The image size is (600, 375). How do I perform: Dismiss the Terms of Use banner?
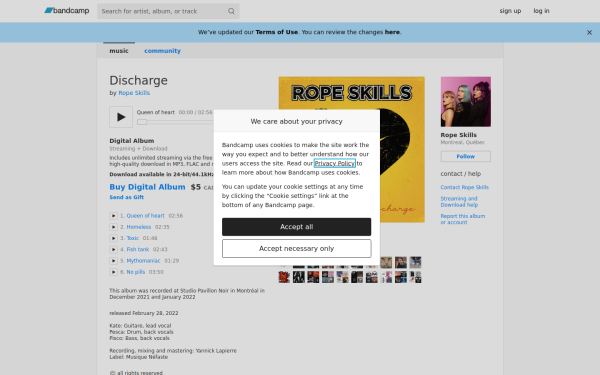click(x=589, y=33)
